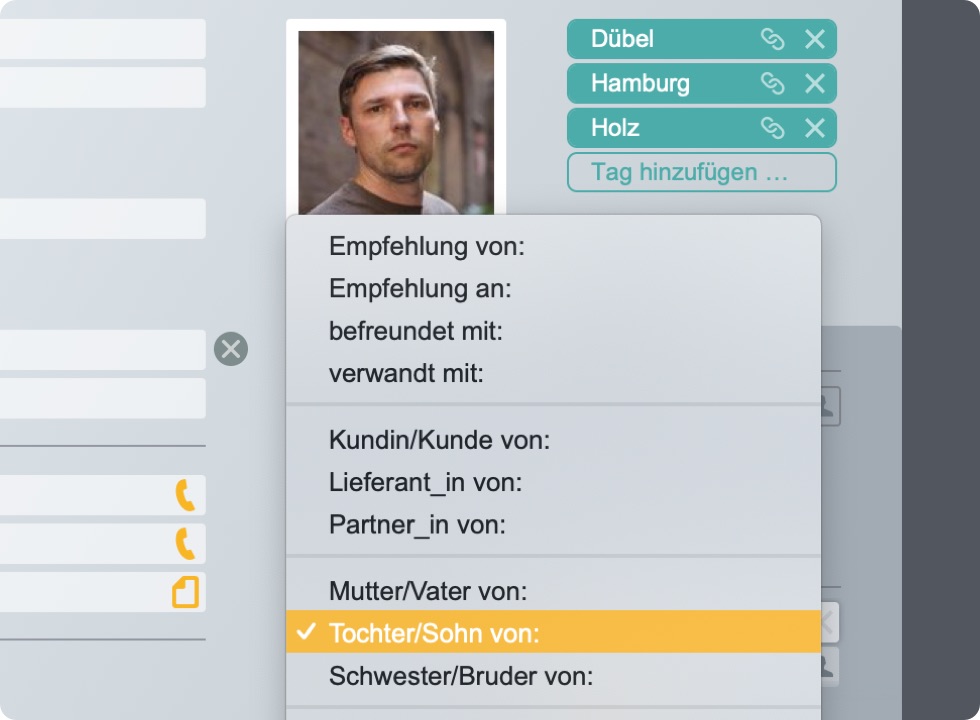Click the Tag hinzufügen input field

[x=701, y=172]
